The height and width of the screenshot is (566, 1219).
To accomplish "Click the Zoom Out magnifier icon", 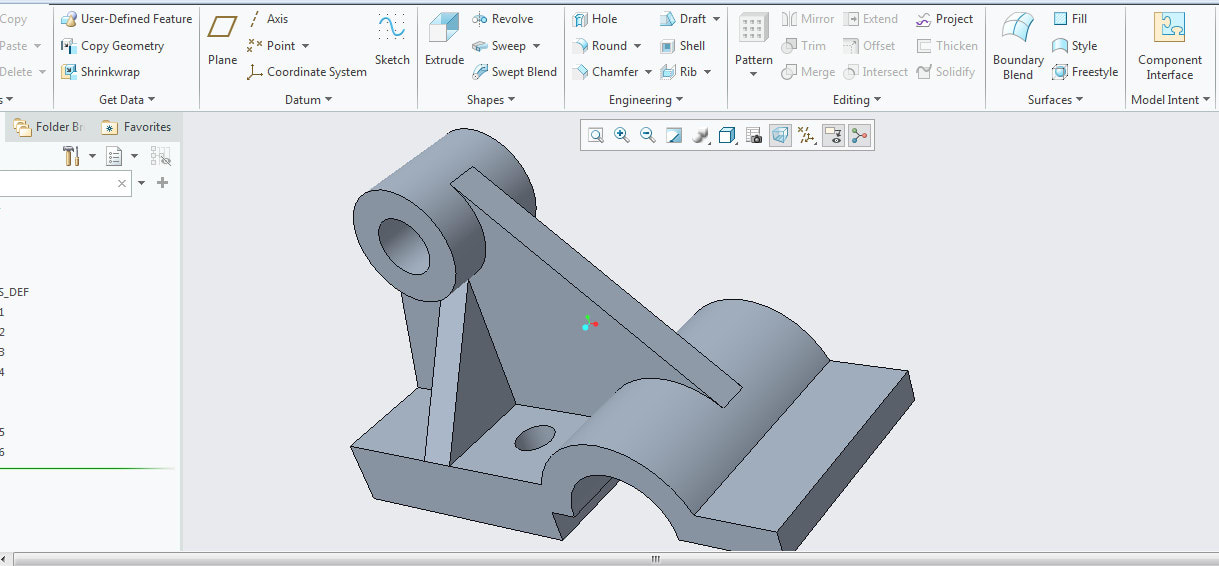I will pyautogui.click(x=648, y=136).
